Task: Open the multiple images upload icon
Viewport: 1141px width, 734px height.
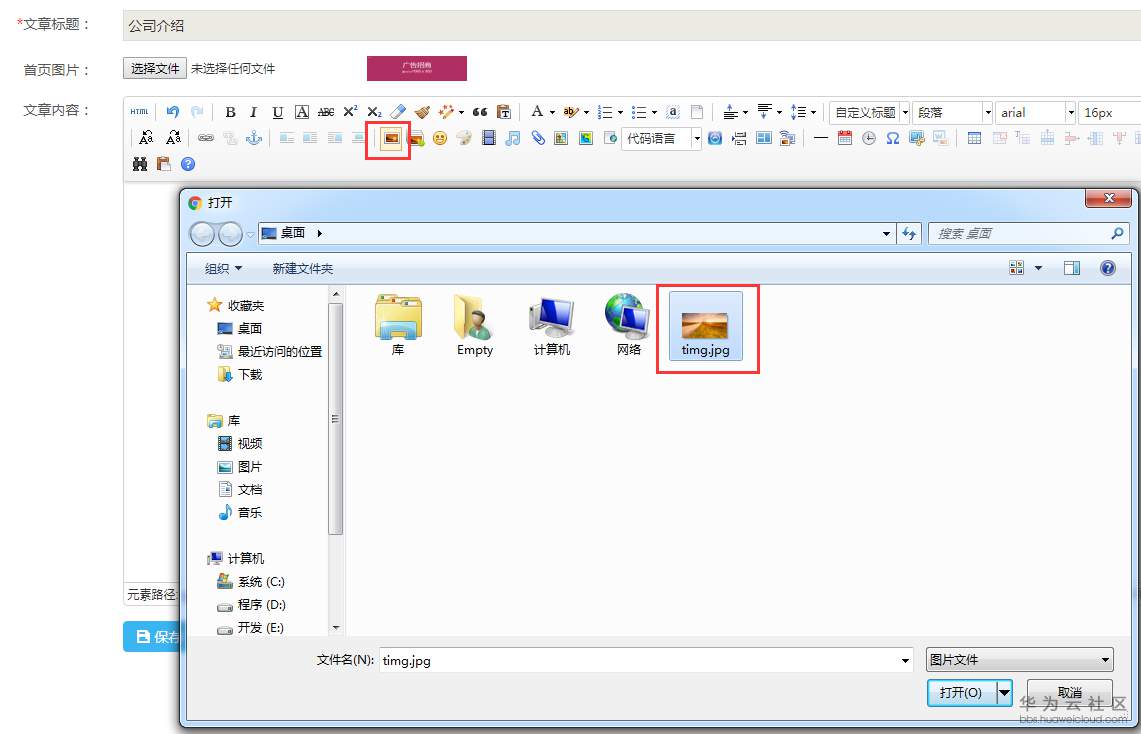Action: coord(416,138)
